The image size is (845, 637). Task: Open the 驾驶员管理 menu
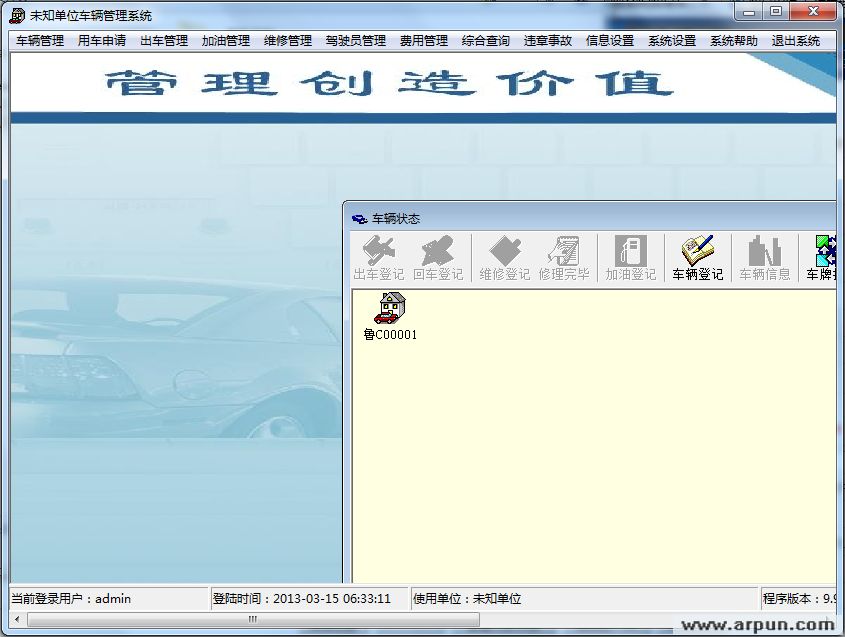(x=356, y=41)
